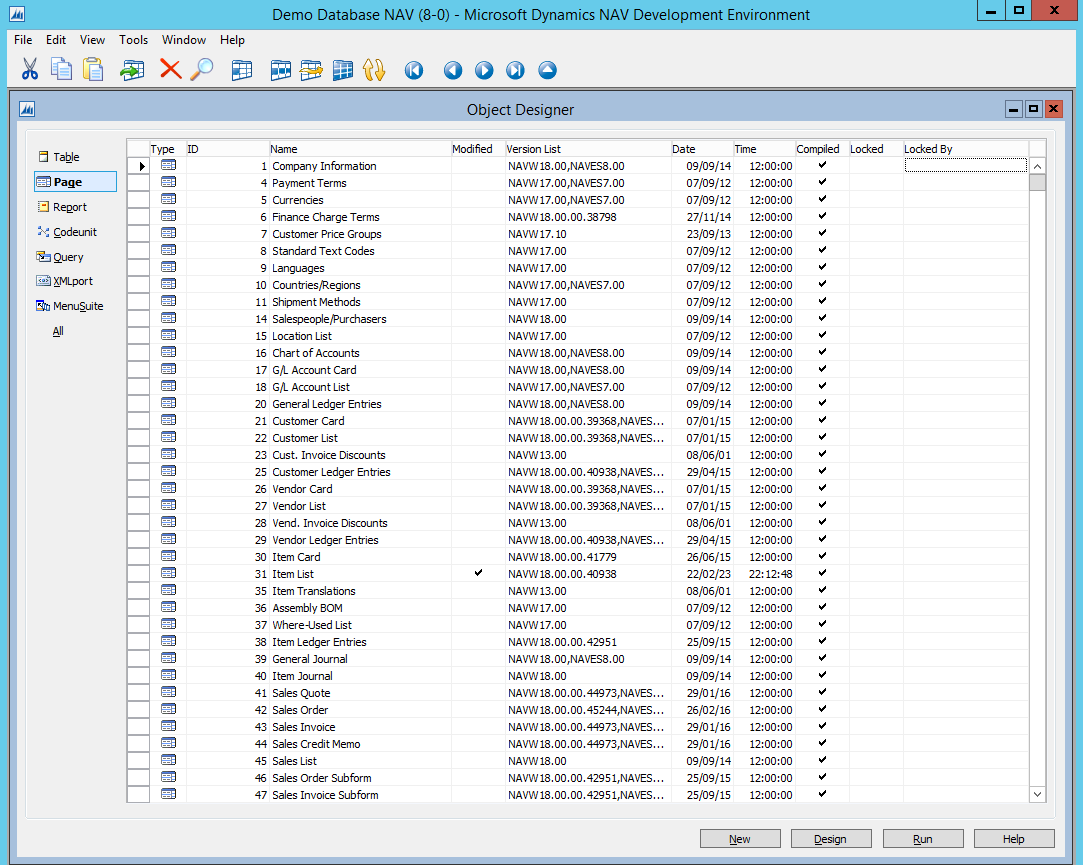This screenshot has height=865, width=1083.
Task: Click the Sort yellow arrows icon
Action: click(374, 70)
